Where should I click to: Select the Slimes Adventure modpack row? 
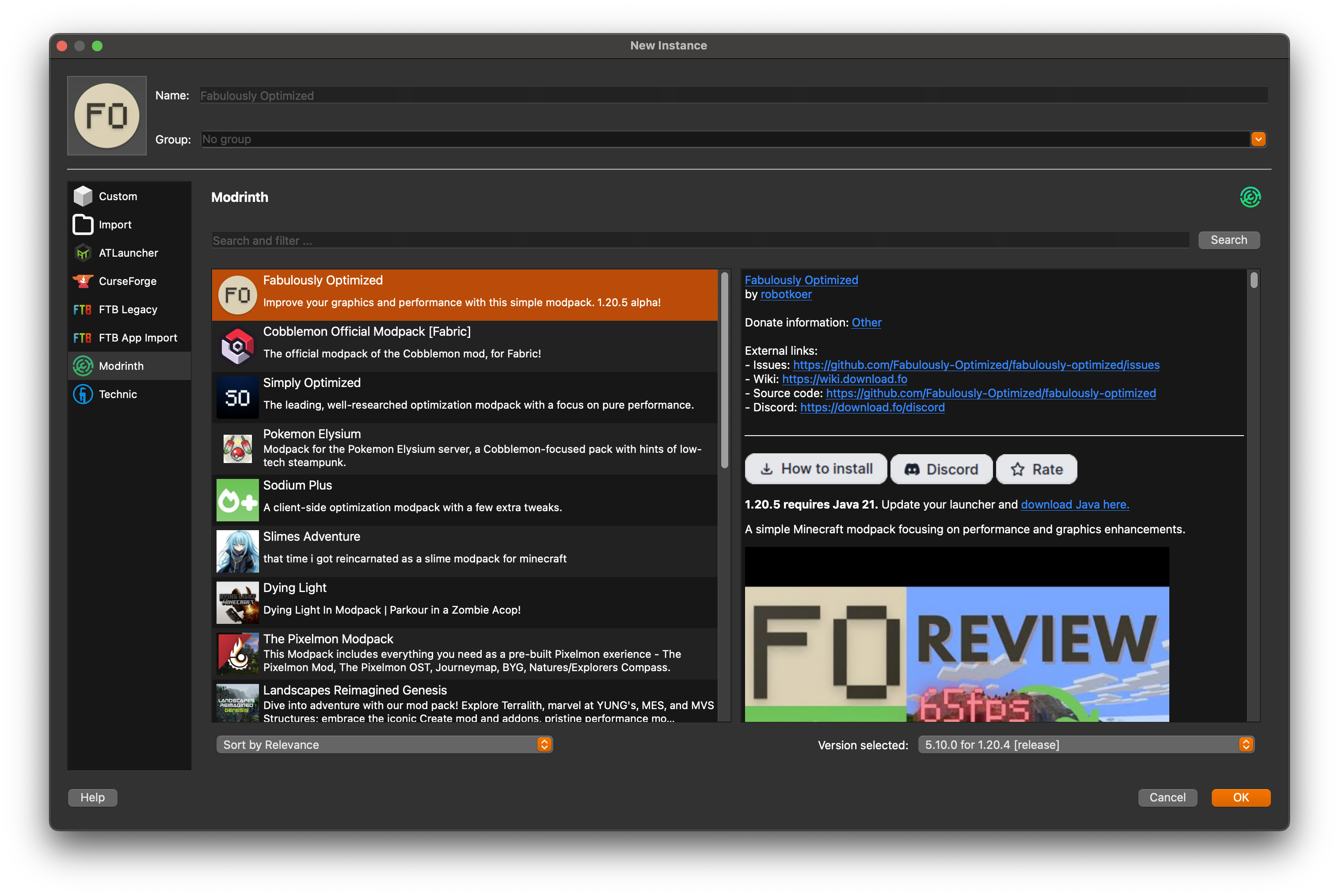pyautogui.click(x=464, y=551)
